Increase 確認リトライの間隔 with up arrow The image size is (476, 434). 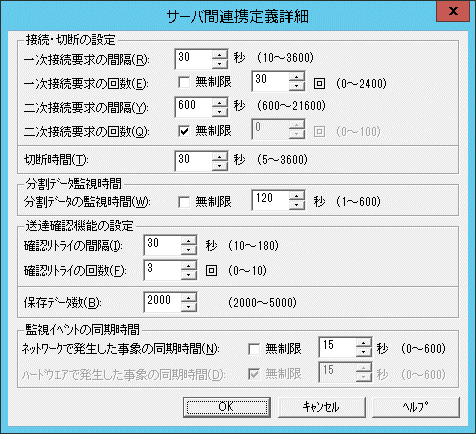189,240
